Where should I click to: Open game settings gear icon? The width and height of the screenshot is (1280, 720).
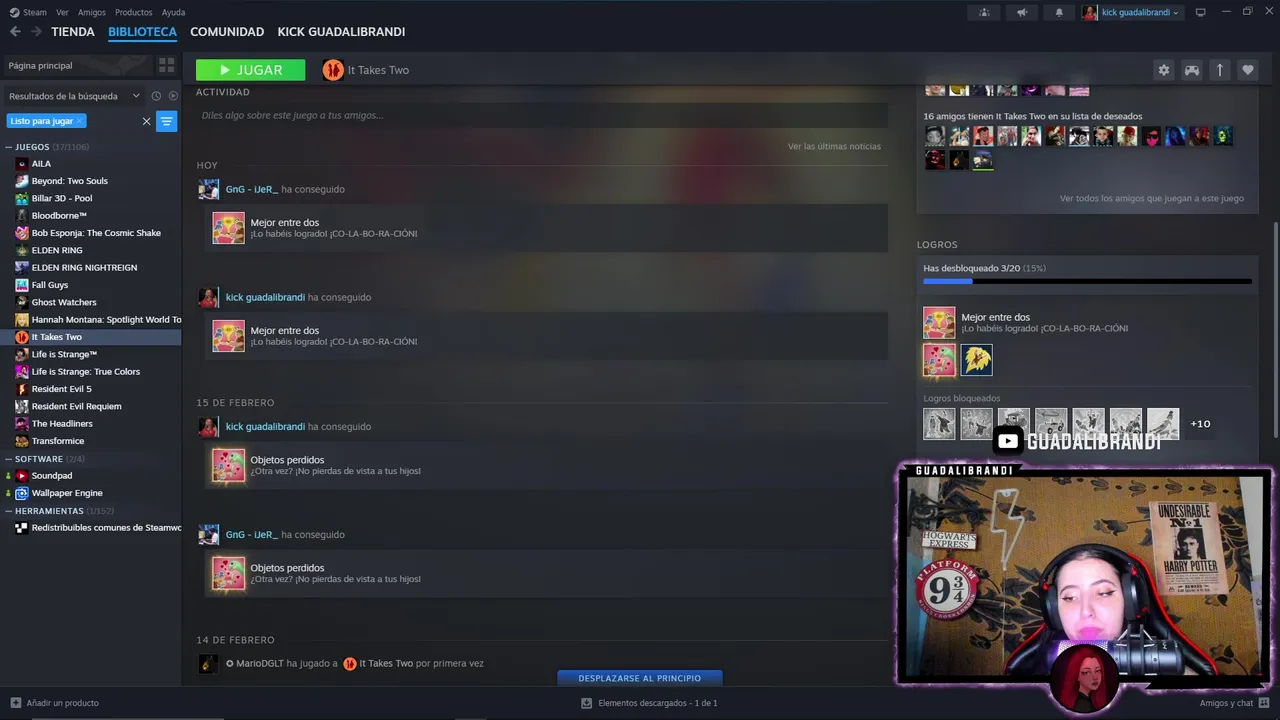coord(1163,70)
